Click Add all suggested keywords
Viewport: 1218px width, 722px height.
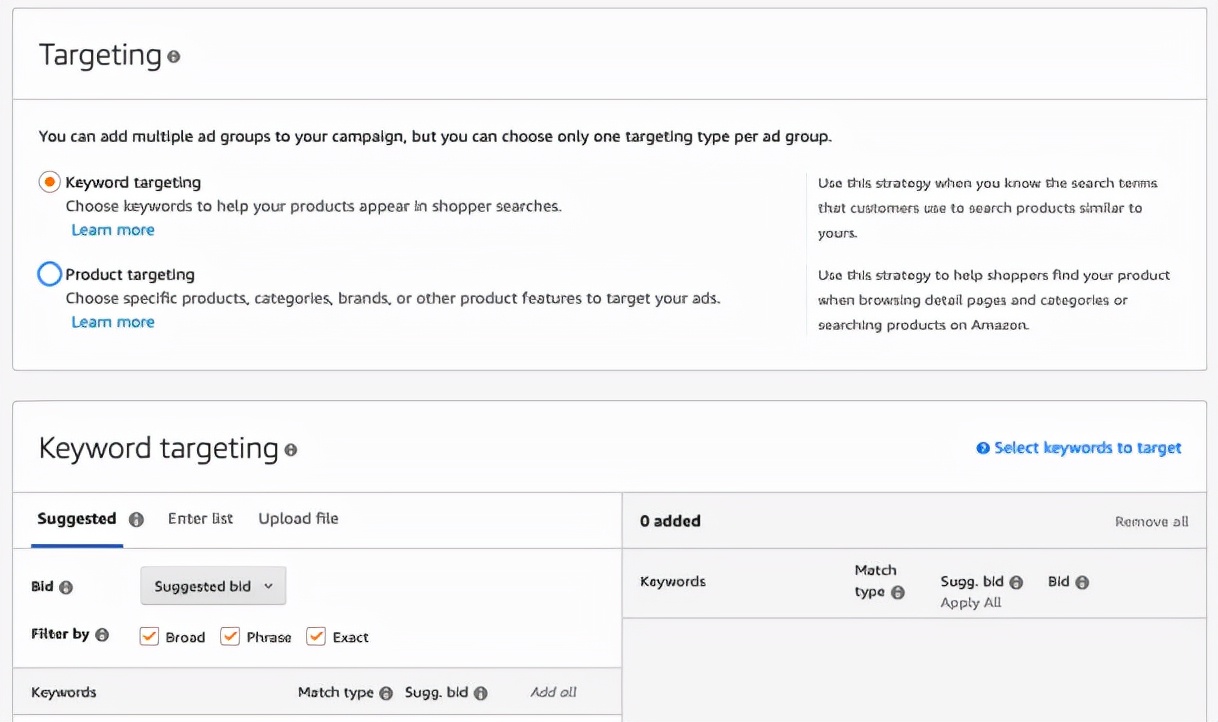click(x=553, y=692)
